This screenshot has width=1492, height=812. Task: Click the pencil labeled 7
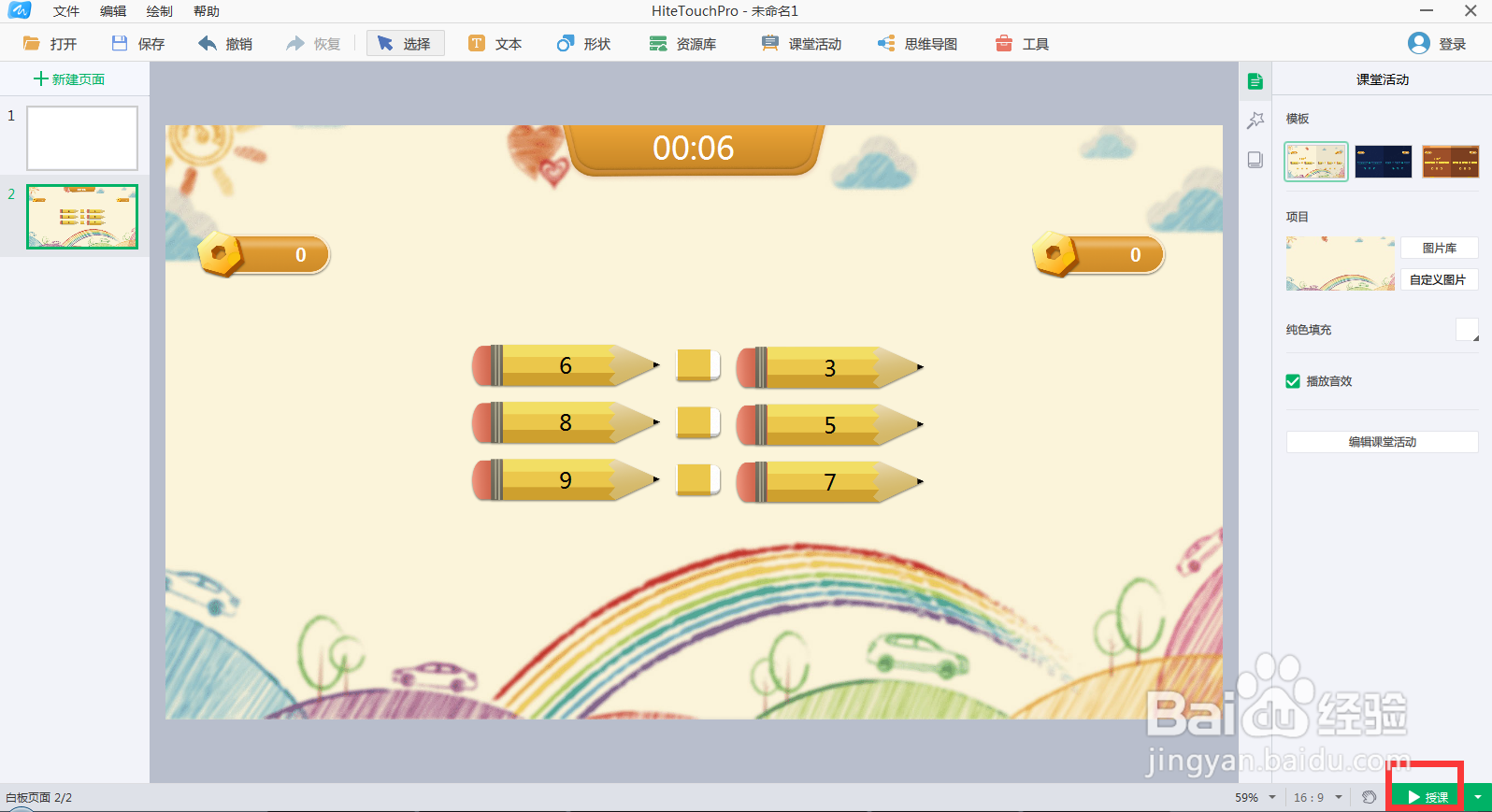tap(830, 481)
